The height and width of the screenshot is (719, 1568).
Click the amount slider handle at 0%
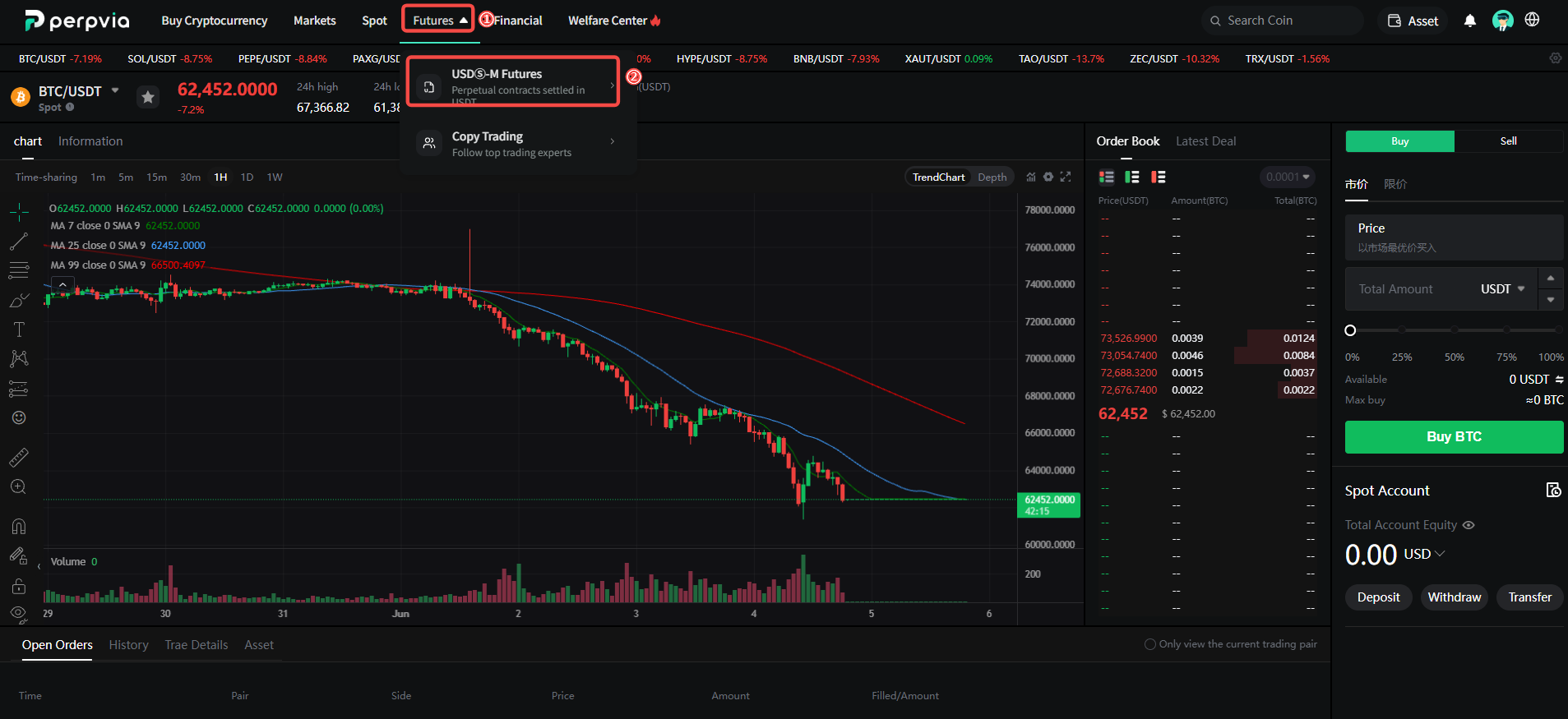[x=1350, y=330]
